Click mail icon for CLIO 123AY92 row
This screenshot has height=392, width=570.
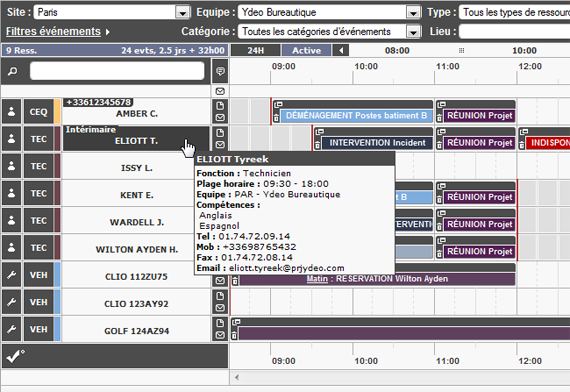[x=220, y=308]
